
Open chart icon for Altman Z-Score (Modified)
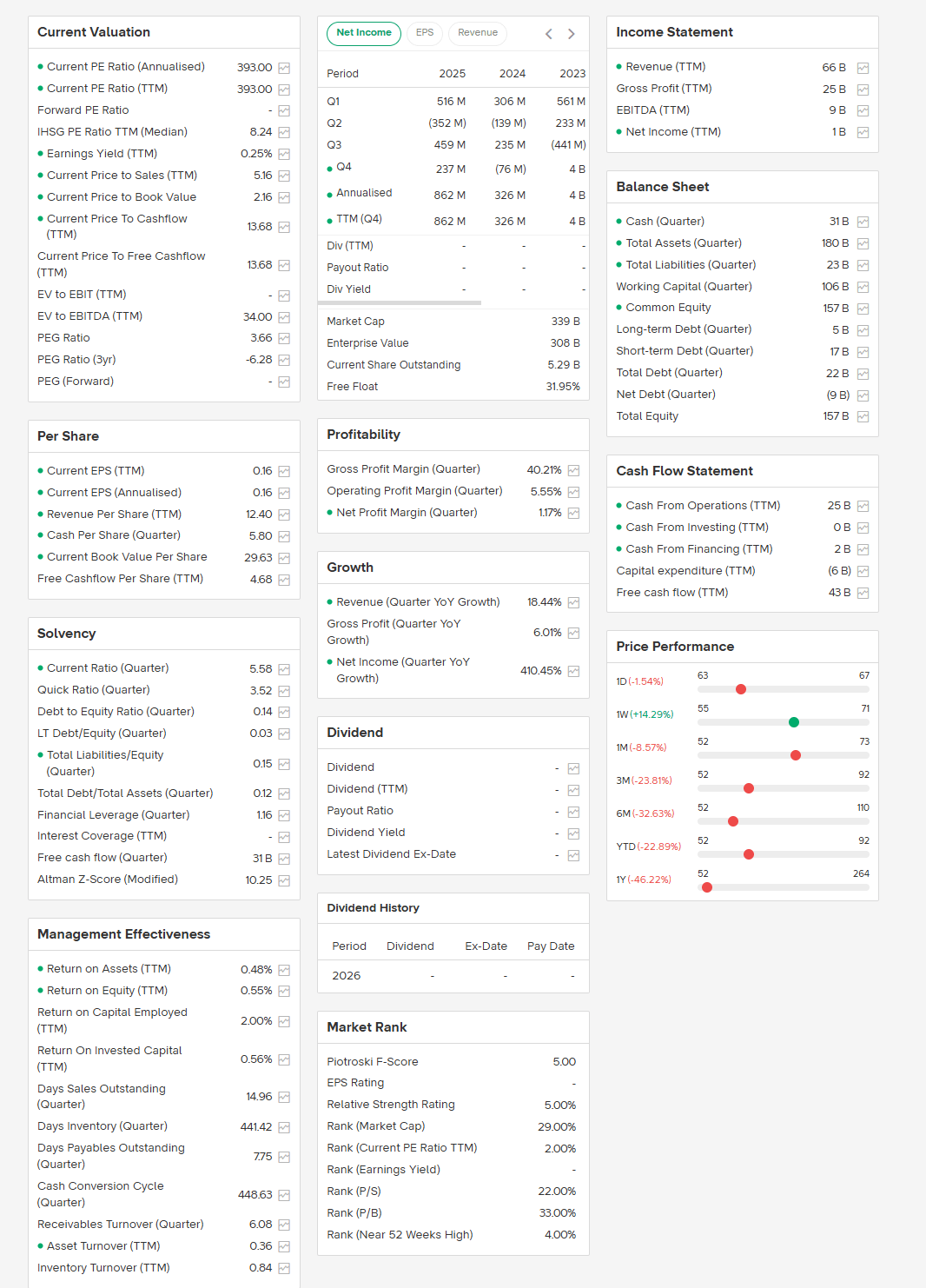[284, 880]
